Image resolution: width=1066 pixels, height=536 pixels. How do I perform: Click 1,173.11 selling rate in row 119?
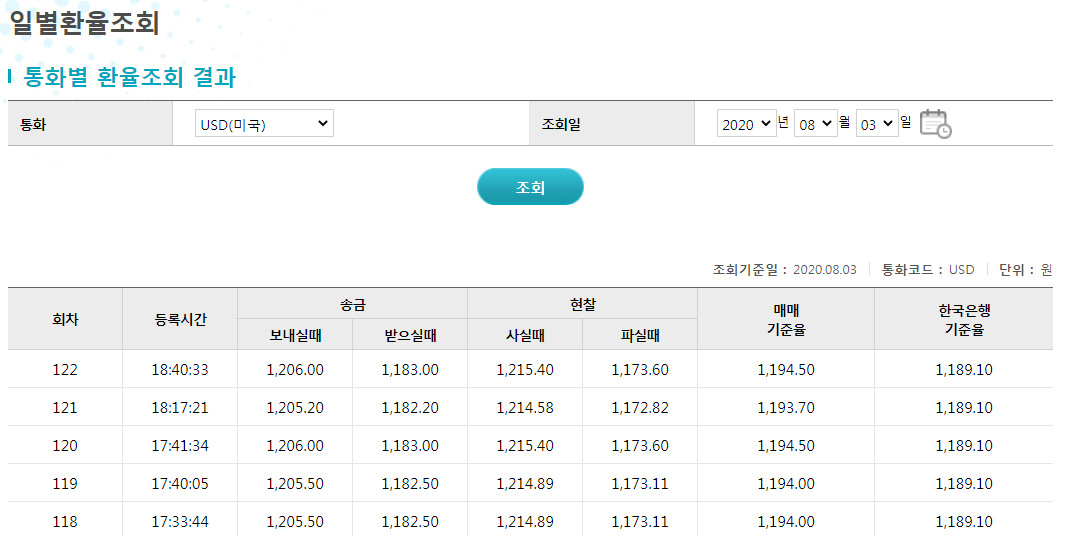click(x=640, y=484)
